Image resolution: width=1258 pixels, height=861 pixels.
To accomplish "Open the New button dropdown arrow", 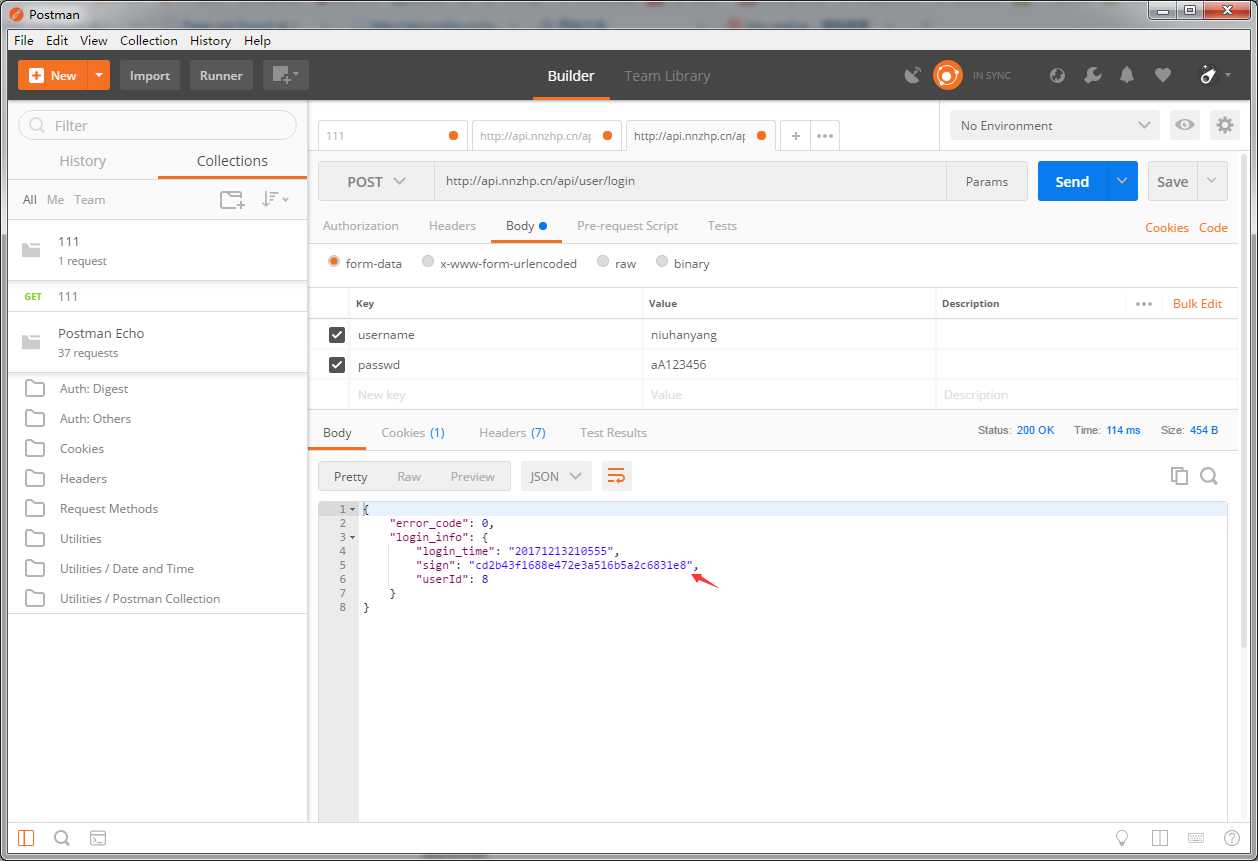I will point(99,75).
